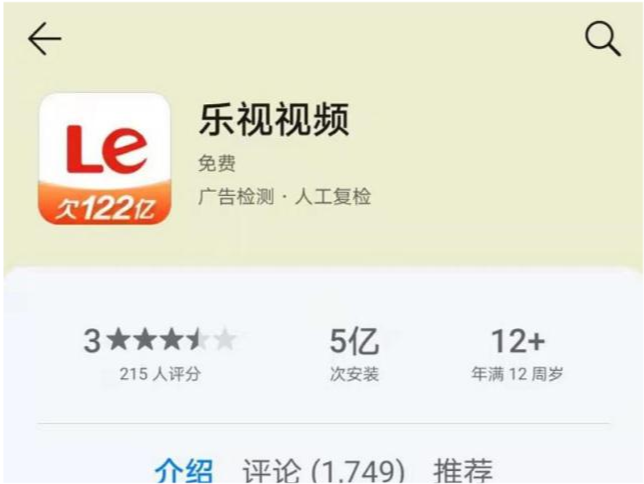Tap the Le app icon
This screenshot has width=644, height=484.
104,159
